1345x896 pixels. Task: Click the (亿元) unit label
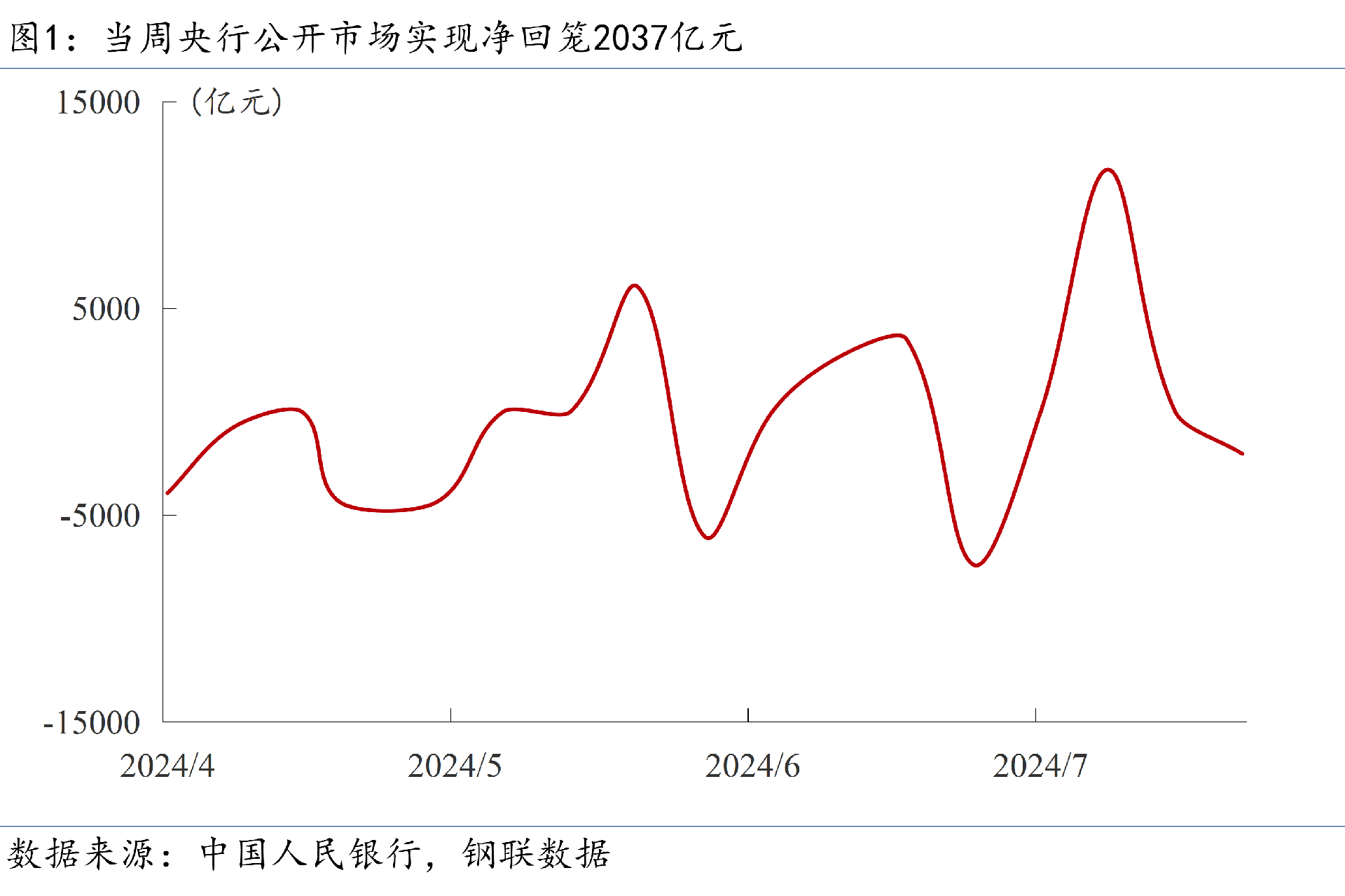tap(237, 102)
